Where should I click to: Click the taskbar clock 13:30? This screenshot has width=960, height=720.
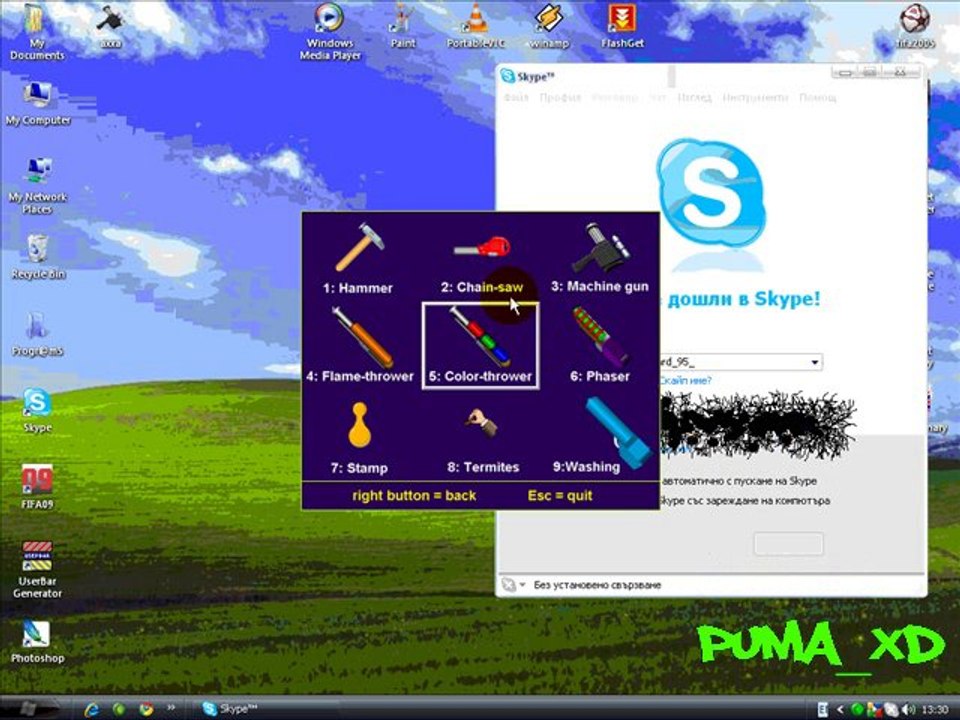tap(934, 710)
